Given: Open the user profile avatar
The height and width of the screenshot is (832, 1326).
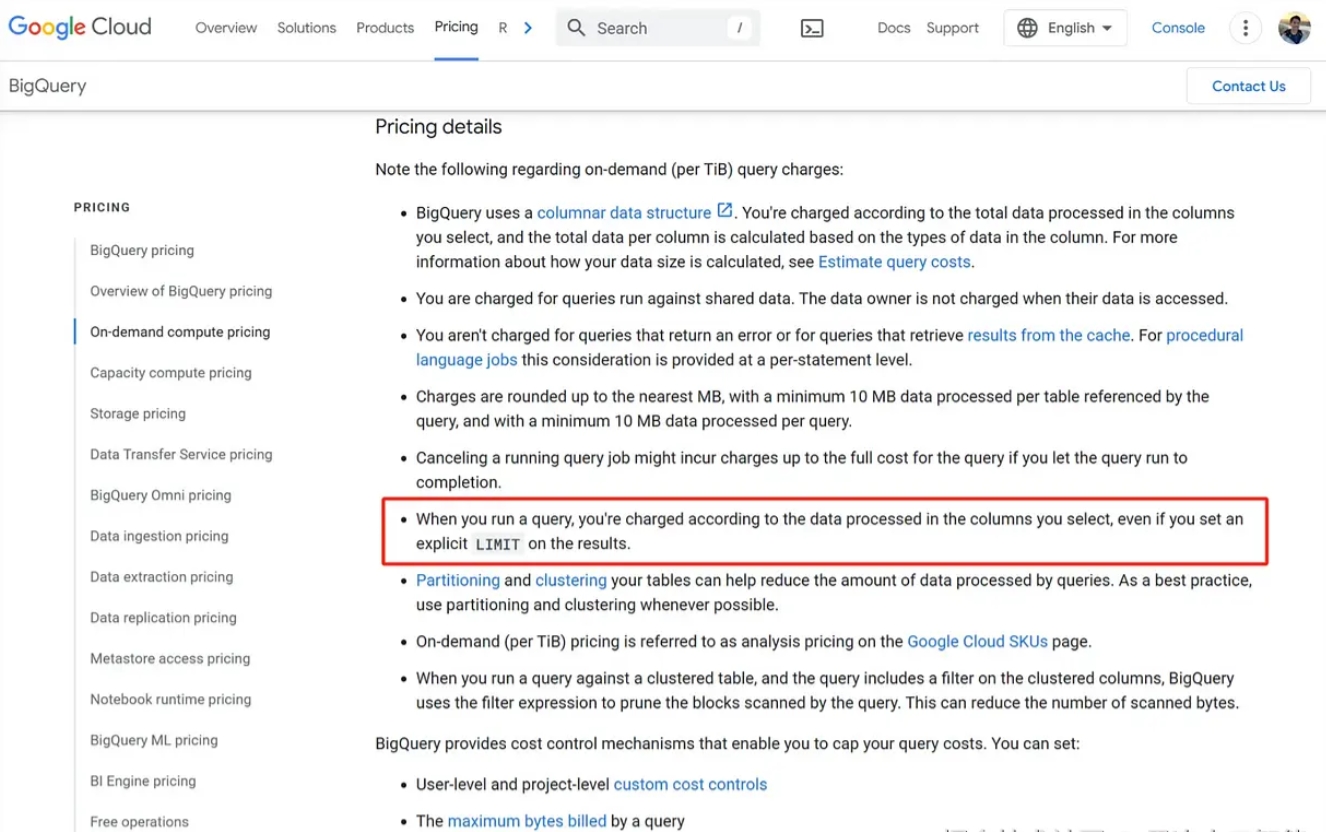Looking at the screenshot, I should click(1294, 28).
